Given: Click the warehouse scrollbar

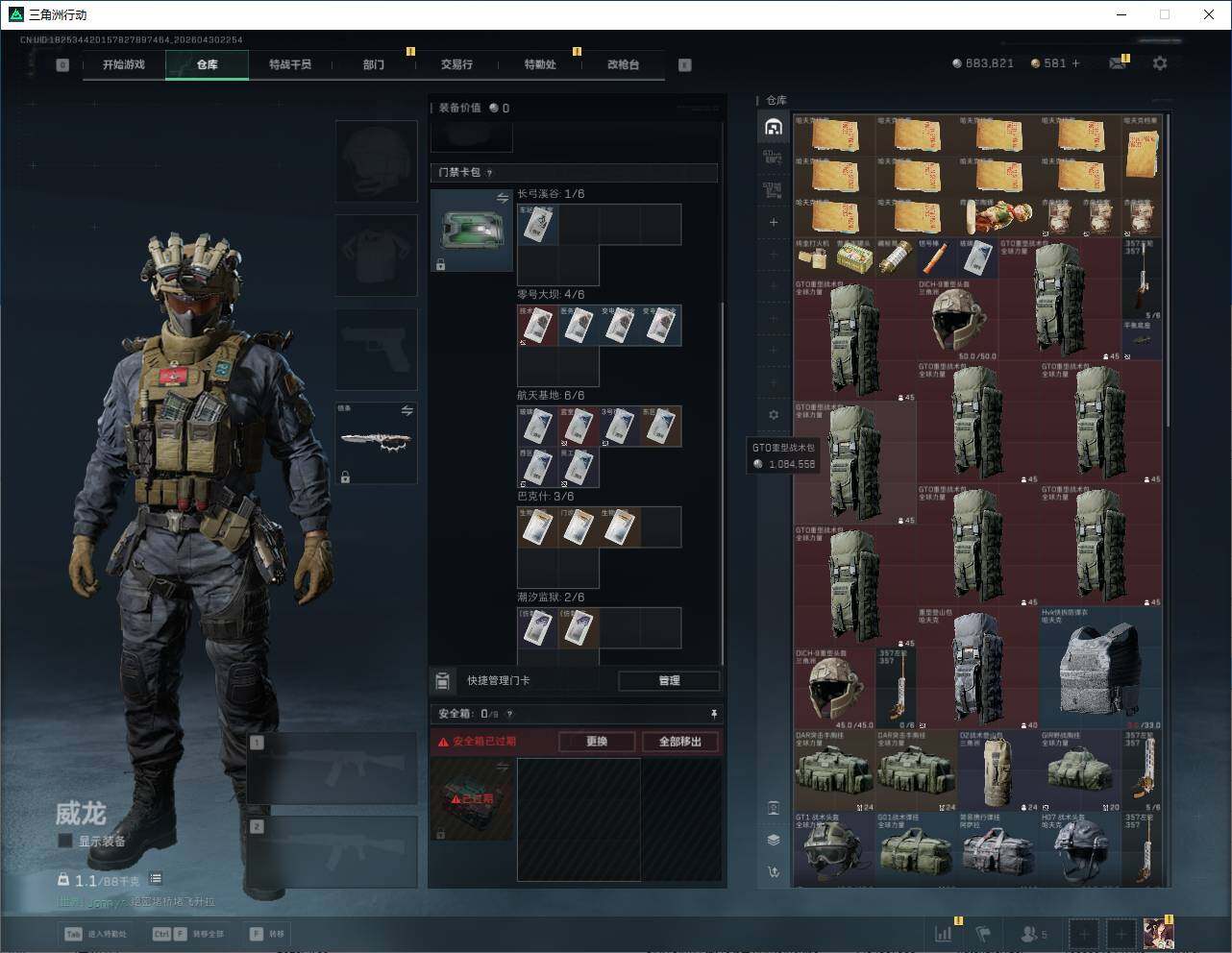Looking at the screenshot, I should click(x=1169, y=269).
